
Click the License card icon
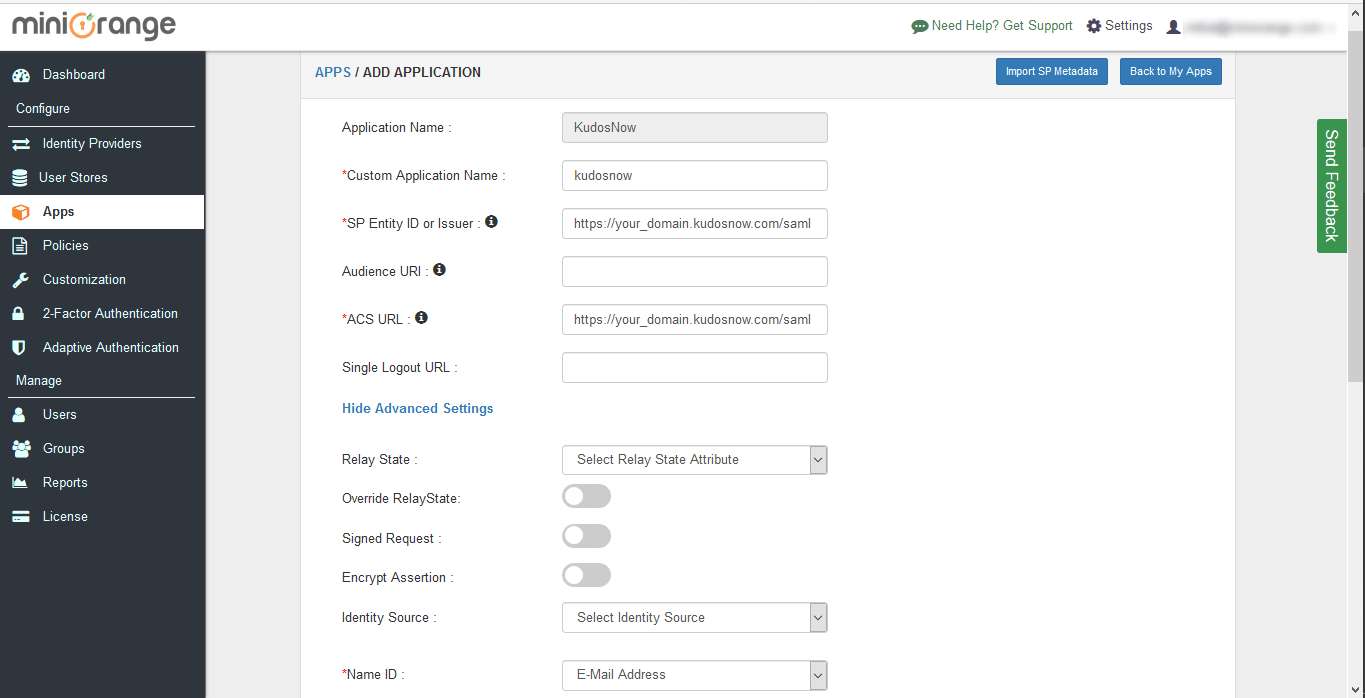(x=20, y=517)
